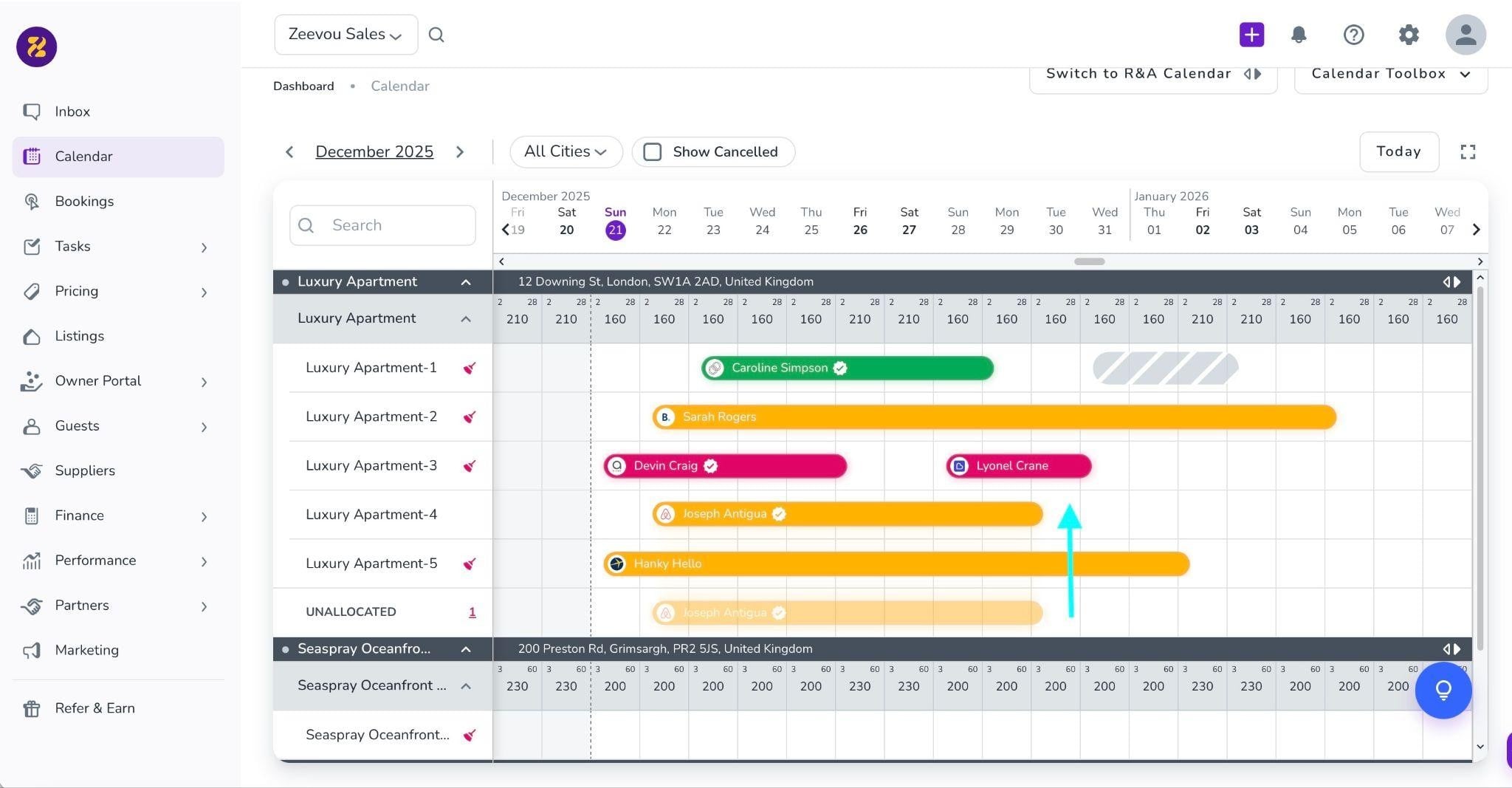Click the 12 Downing St row navigation arrows

pos(1451,282)
